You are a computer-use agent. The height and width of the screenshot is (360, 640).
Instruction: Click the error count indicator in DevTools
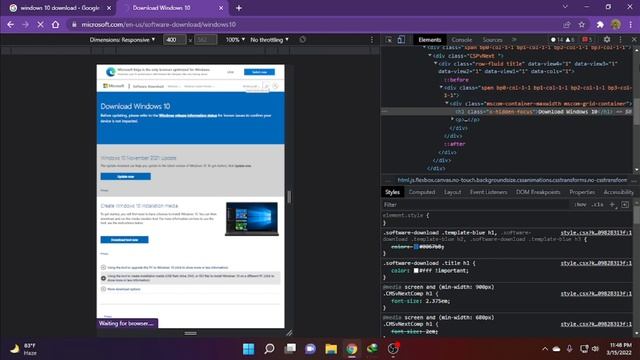coord(556,40)
